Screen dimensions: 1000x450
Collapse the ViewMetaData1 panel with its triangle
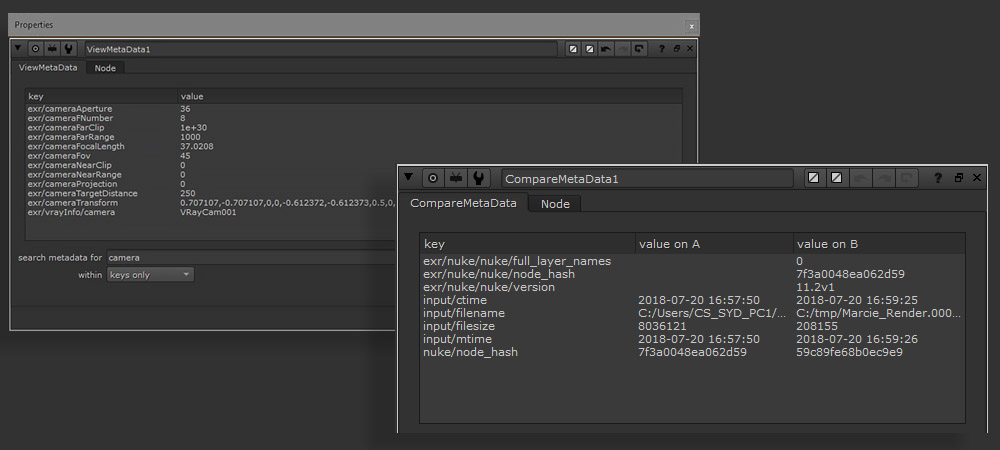(18, 48)
